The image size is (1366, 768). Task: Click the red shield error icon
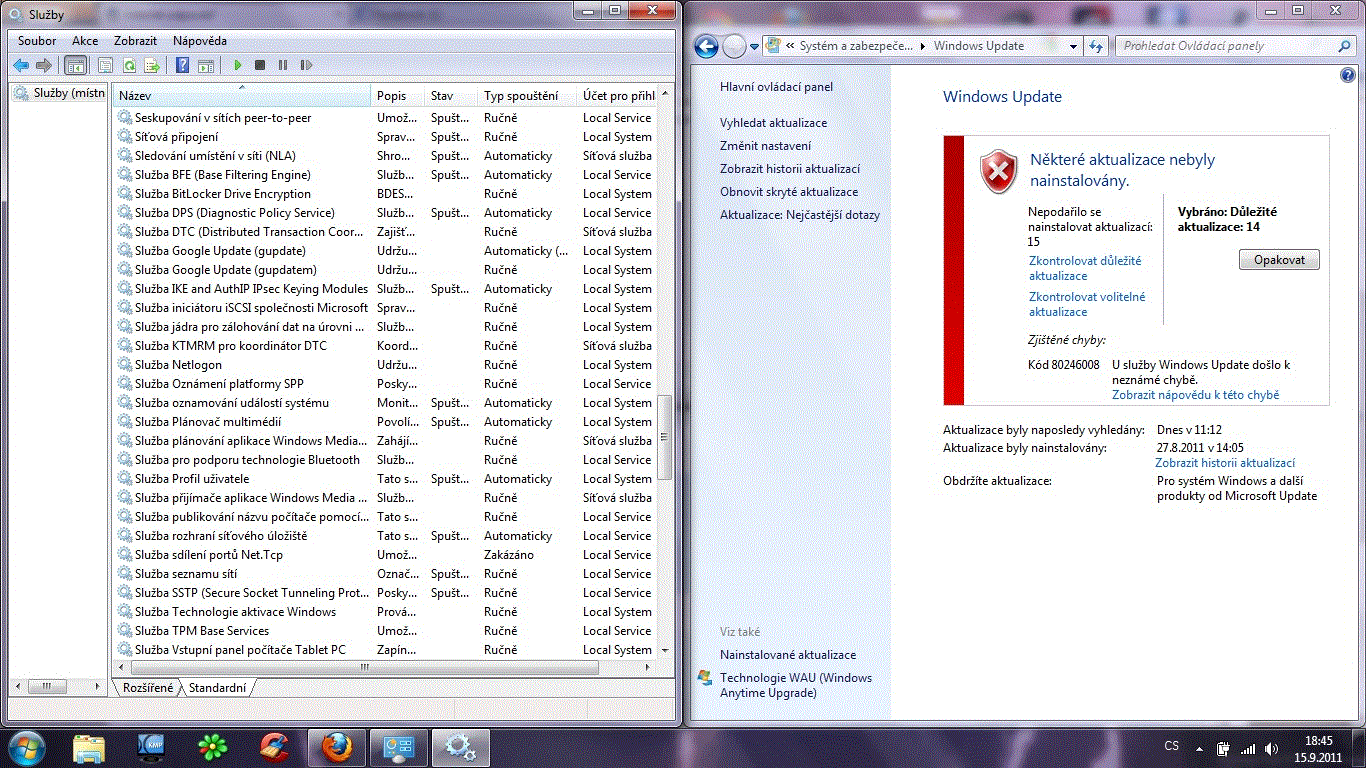point(998,171)
